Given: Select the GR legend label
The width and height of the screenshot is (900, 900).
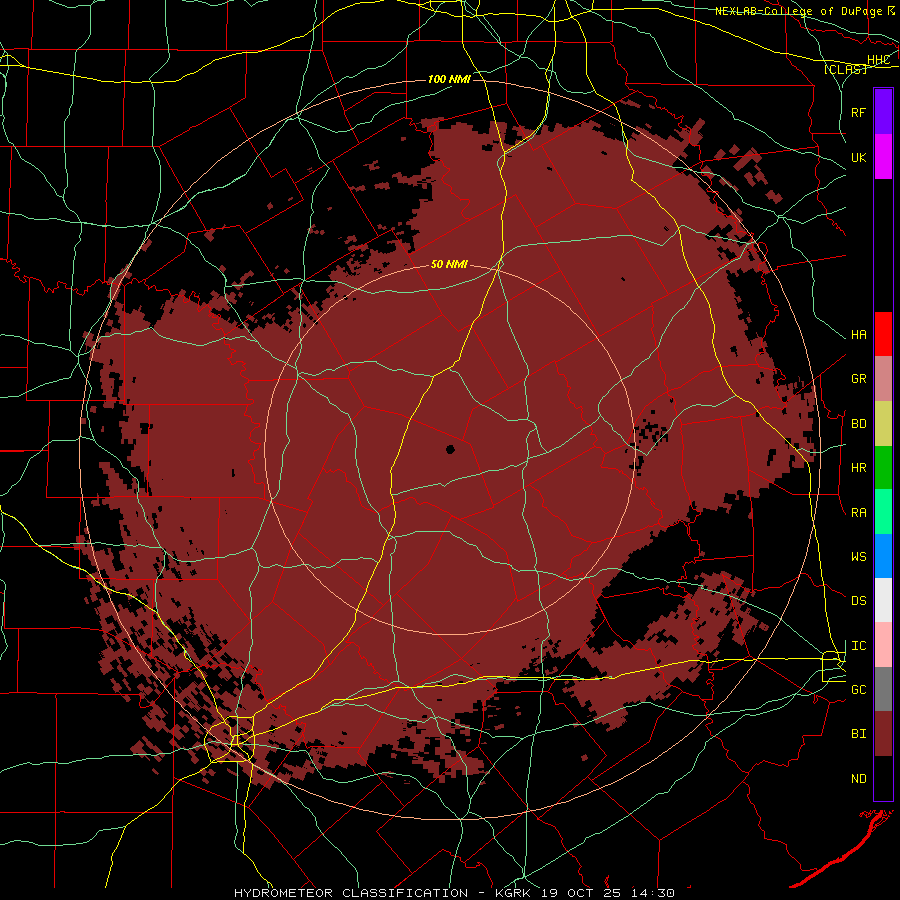Looking at the screenshot, I should point(859,379).
